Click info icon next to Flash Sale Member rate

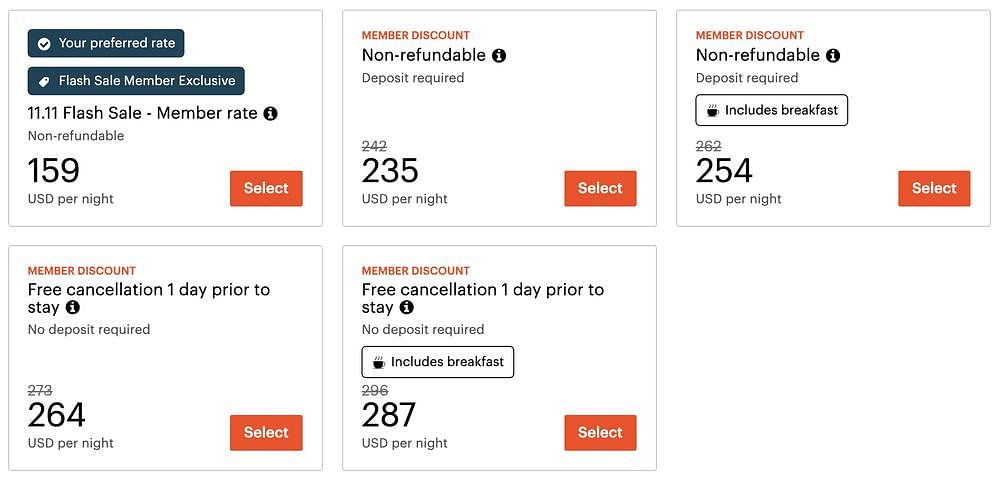point(270,114)
